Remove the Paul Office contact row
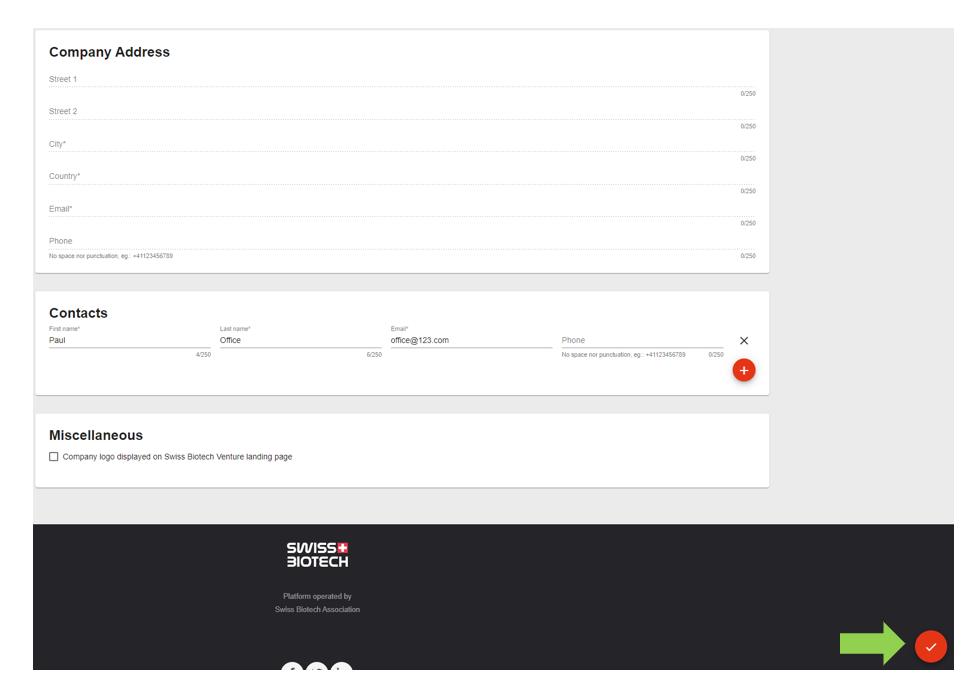 [x=743, y=341]
